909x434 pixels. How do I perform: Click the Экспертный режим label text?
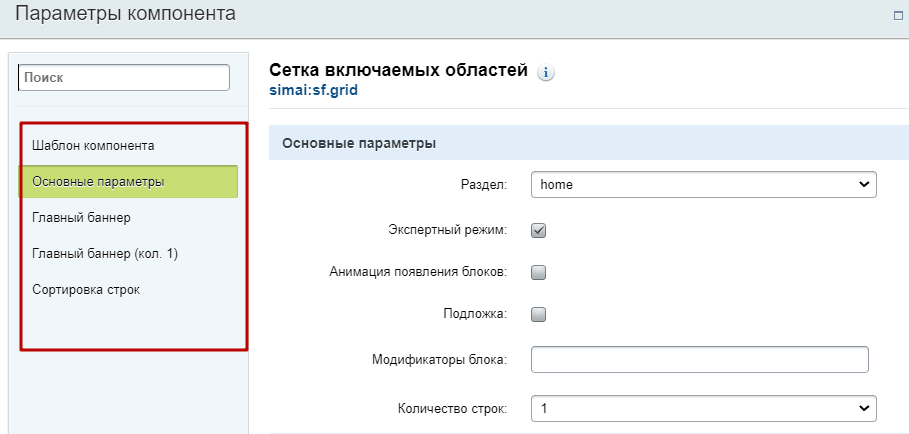[447, 230]
